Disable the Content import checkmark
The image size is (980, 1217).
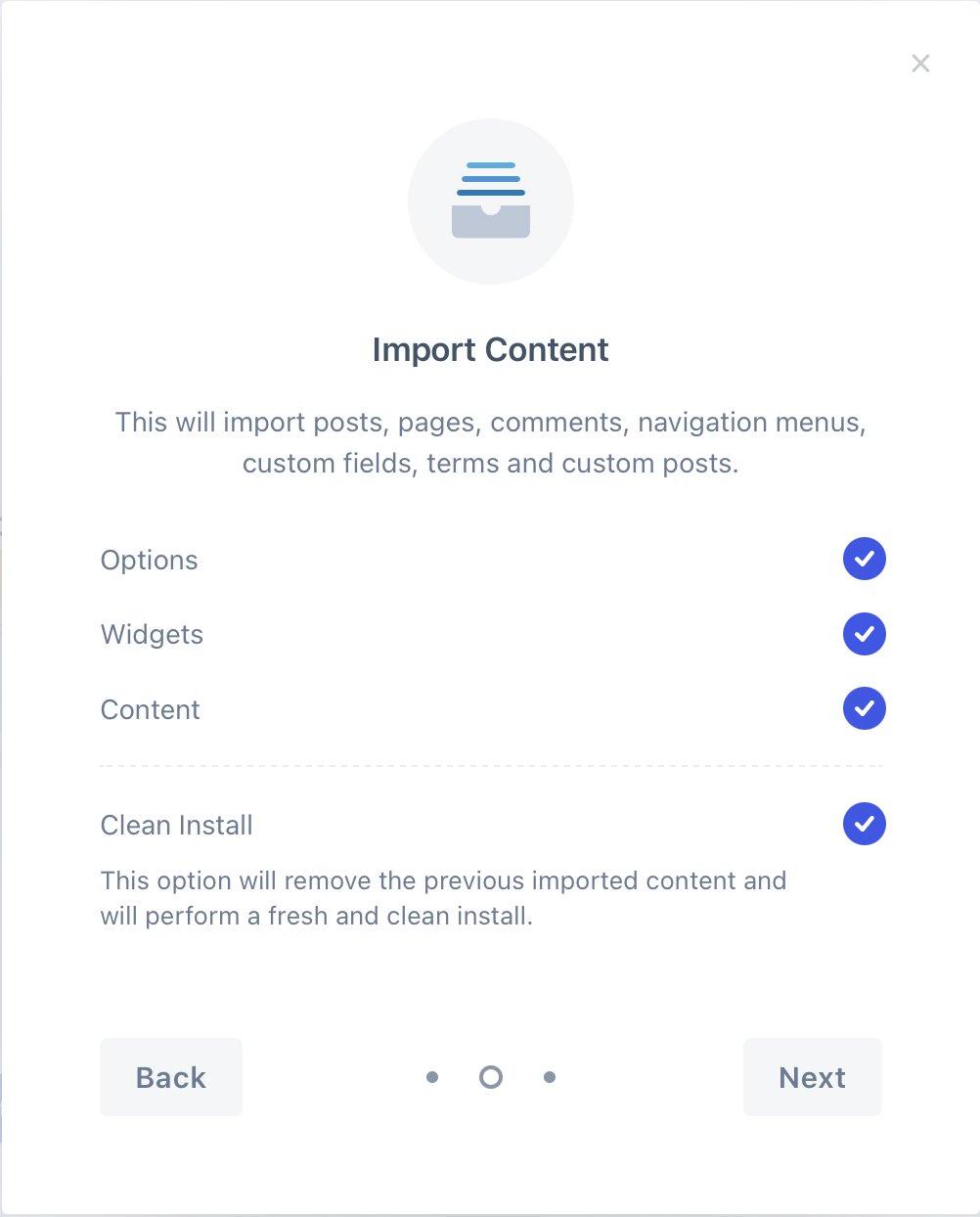[x=865, y=708]
